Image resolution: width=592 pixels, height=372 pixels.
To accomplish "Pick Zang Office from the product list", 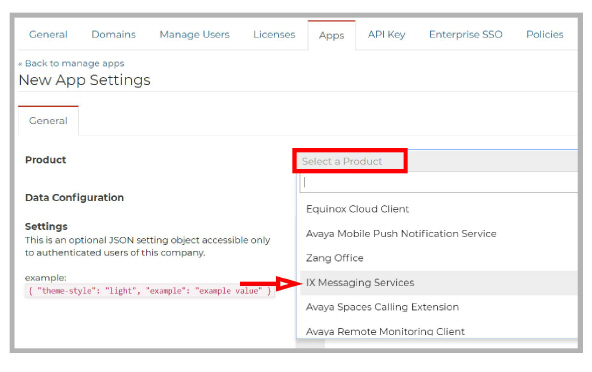I will [x=439, y=258].
